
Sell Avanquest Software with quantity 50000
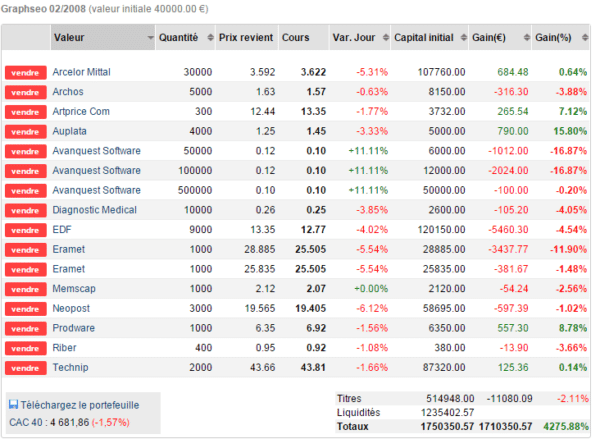coord(26,151)
